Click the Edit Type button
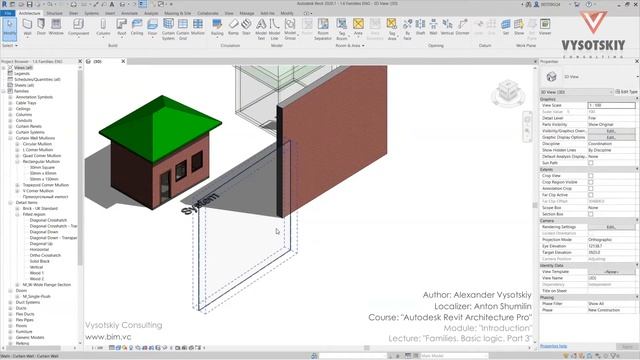 626,92
